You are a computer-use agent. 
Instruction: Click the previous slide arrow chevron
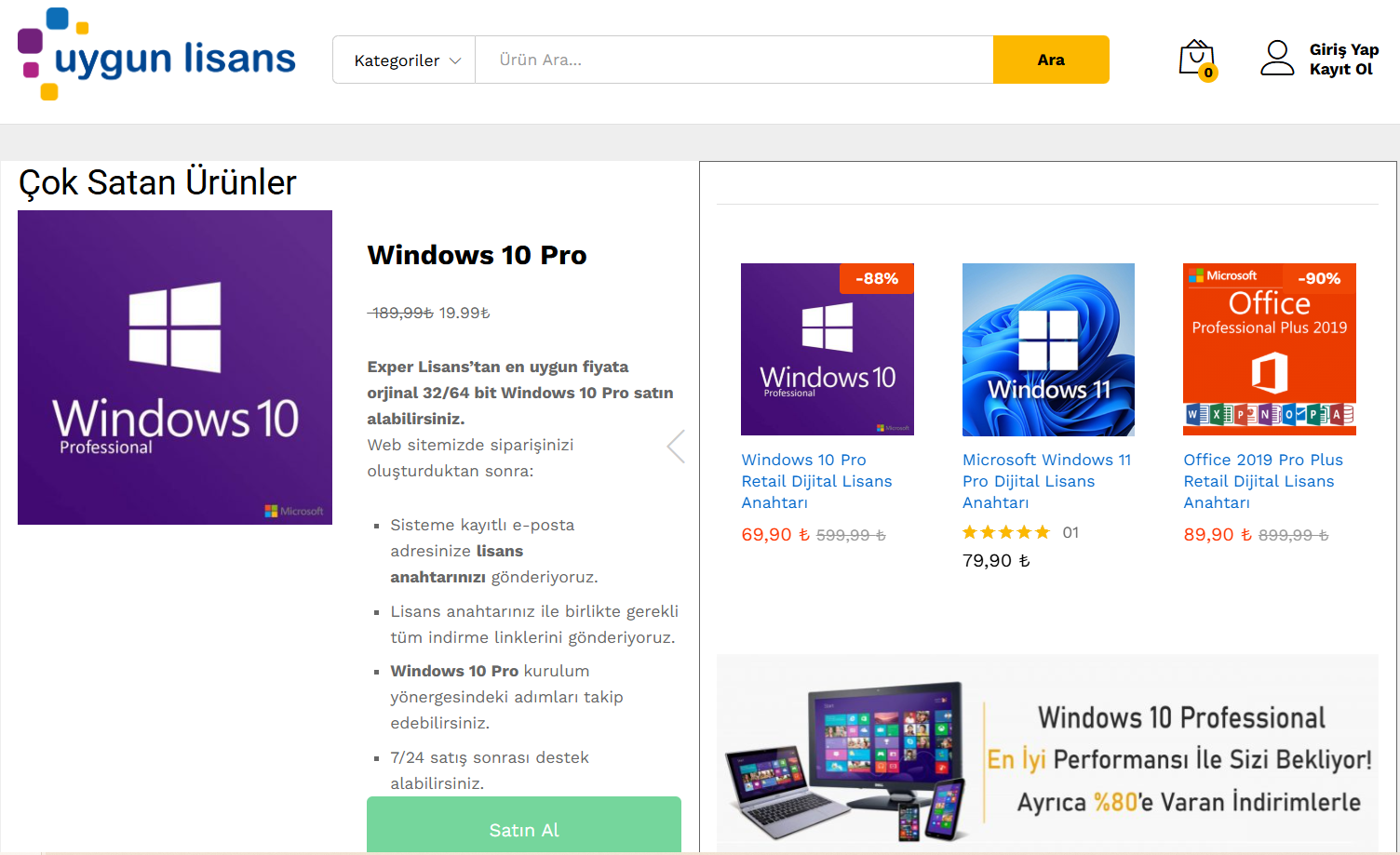[x=677, y=447]
